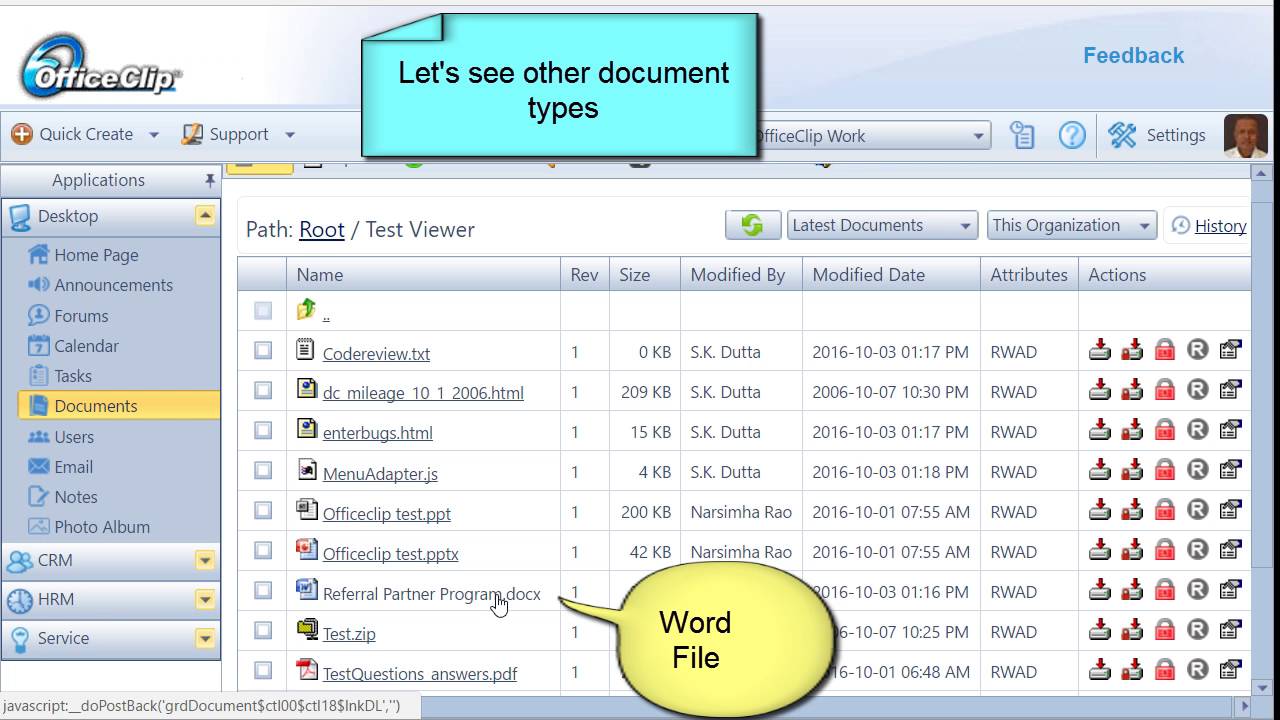Open the Codereview.txt file link
The width and height of the screenshot is (1280, 720).
[x=376, y=354]
